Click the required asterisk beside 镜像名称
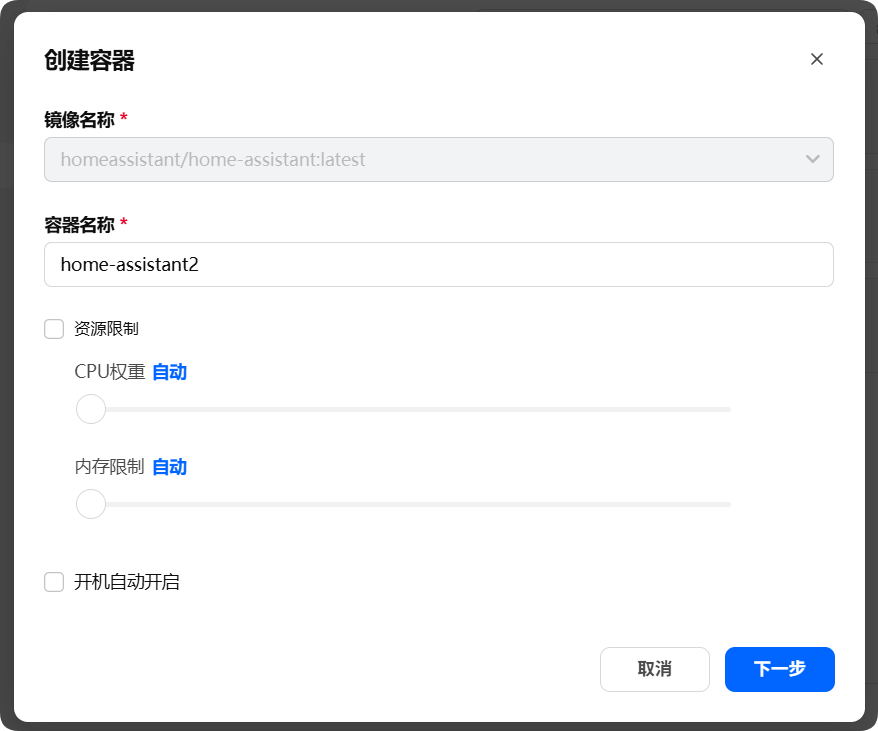 [x=122, y=116]
